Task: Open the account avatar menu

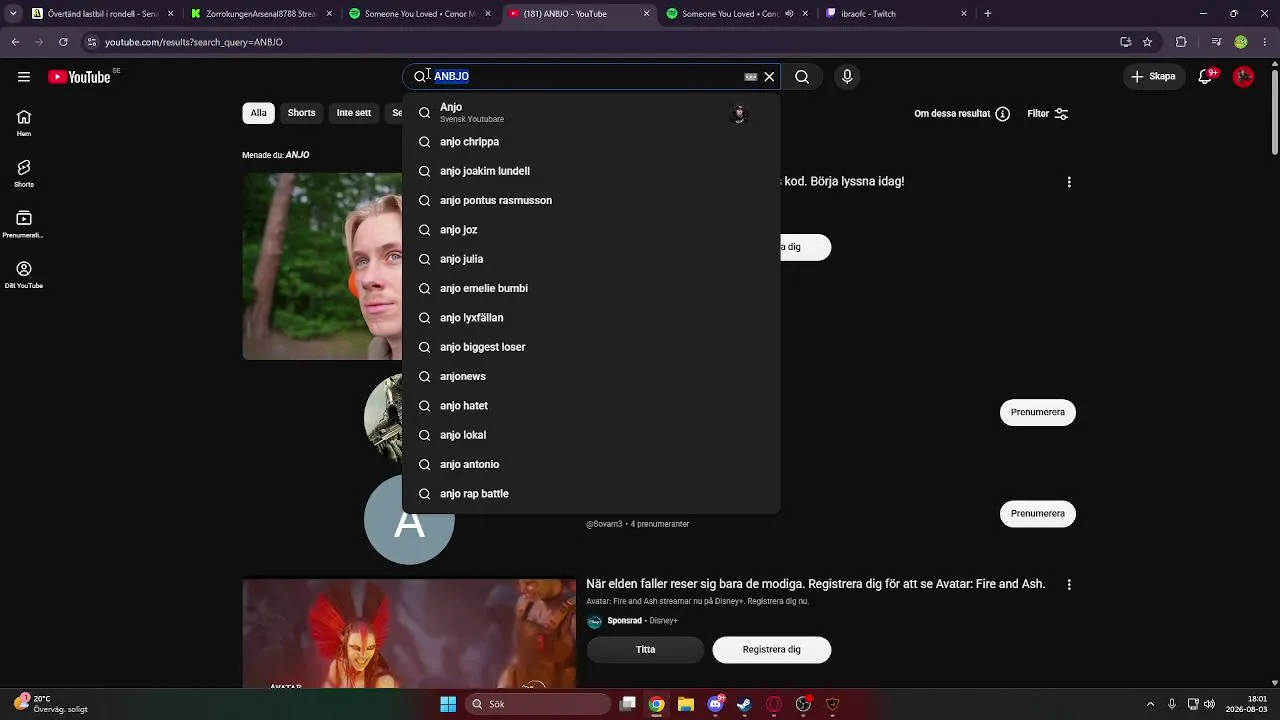Action: tap(1244, 77)
